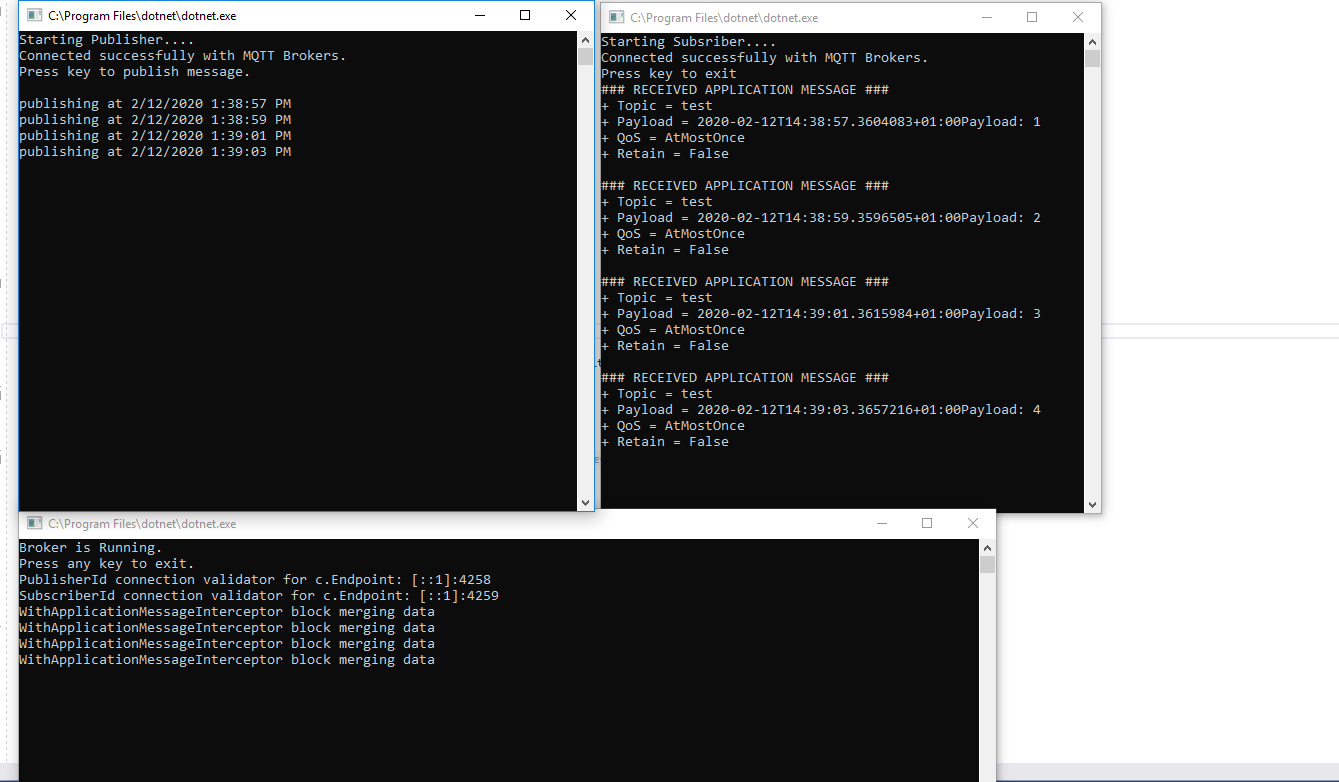Maximize the Subscriber console window
This screenshot has width=1339, height=782.
(1032, 18)
